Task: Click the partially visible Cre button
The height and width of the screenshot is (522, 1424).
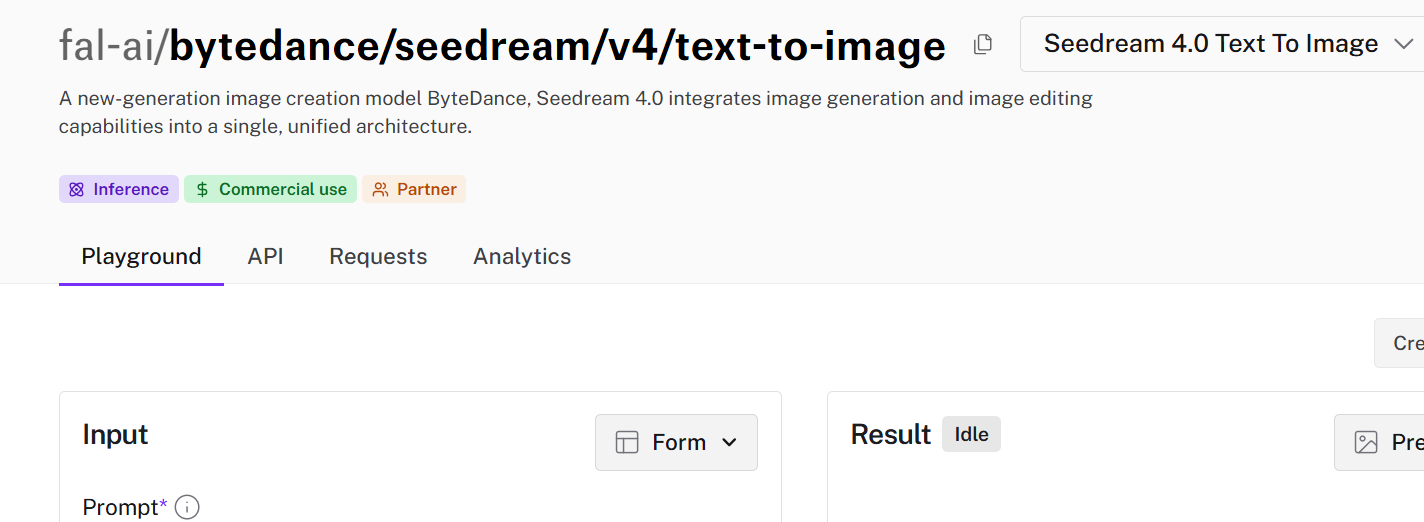Action: pos(1399,343)
